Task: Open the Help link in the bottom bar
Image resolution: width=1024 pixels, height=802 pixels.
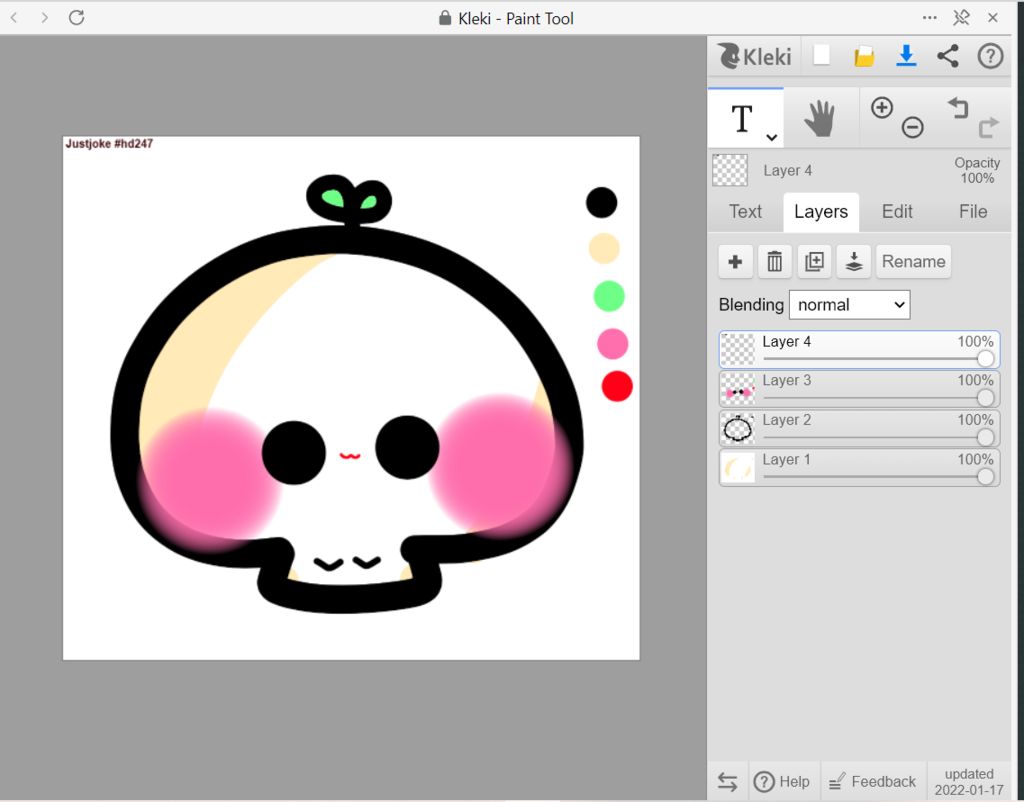Action: point(782,782)
